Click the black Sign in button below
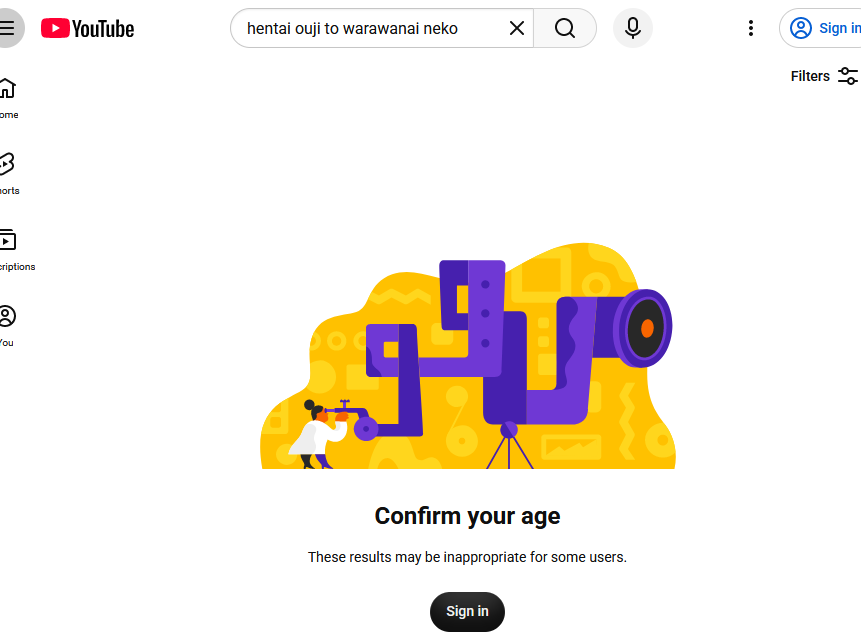The width and height of the screenshot is (861, 641). coord(467,611)
